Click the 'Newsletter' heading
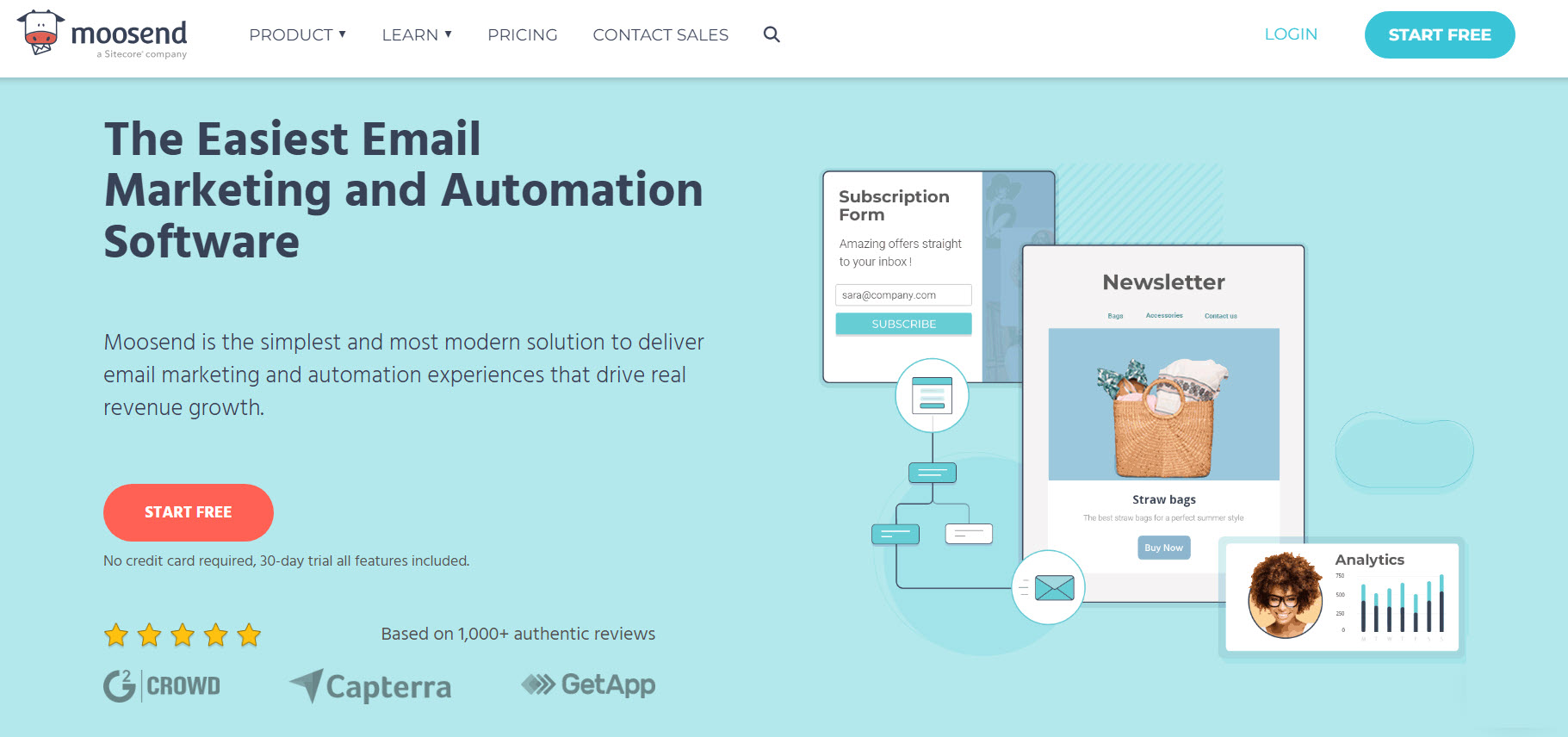Screen dimensions: 1568x737 coord(1164,282)
